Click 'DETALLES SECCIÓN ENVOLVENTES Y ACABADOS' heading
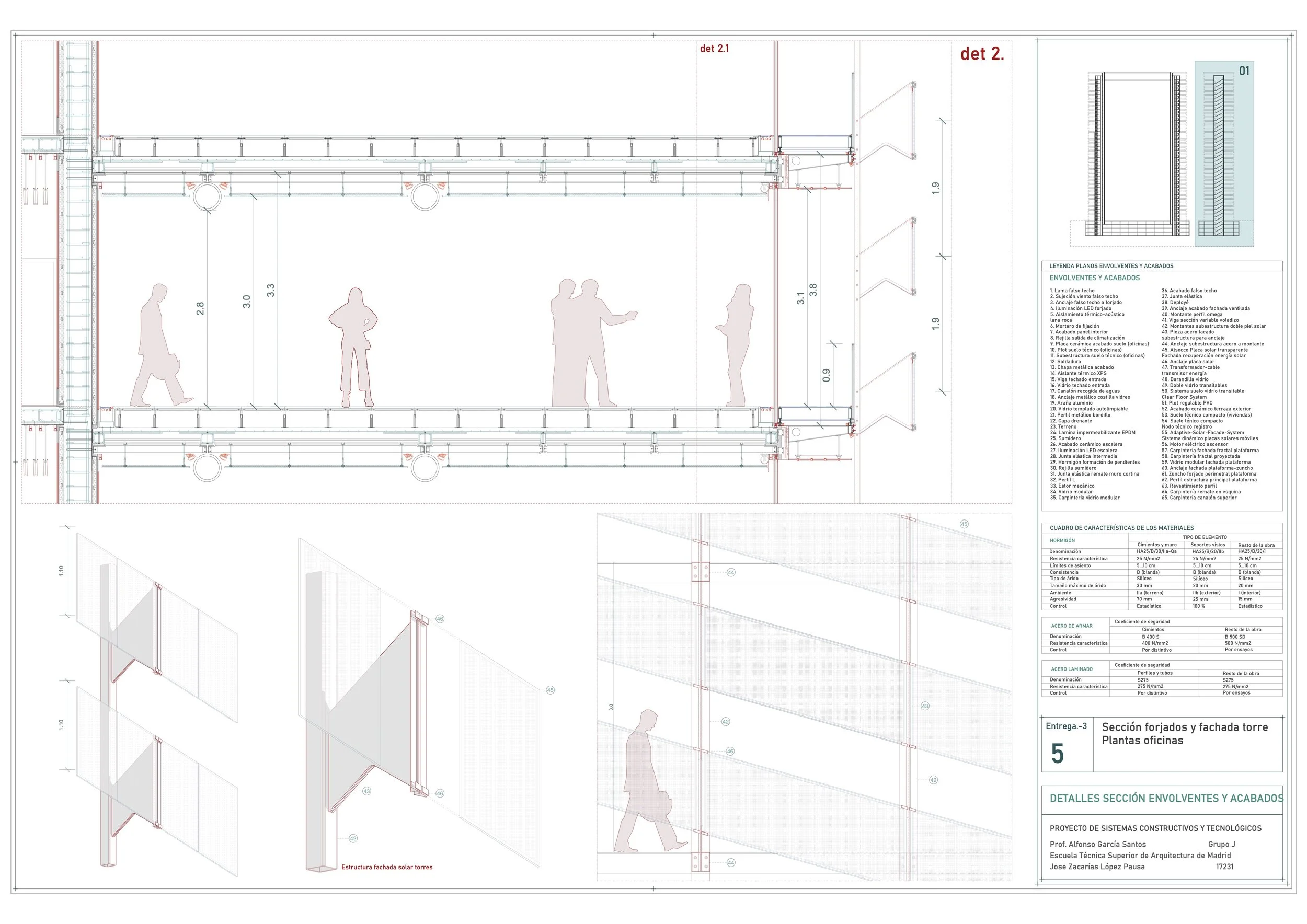Viewport: 1307px width, 924px height. pos(1166,798)
